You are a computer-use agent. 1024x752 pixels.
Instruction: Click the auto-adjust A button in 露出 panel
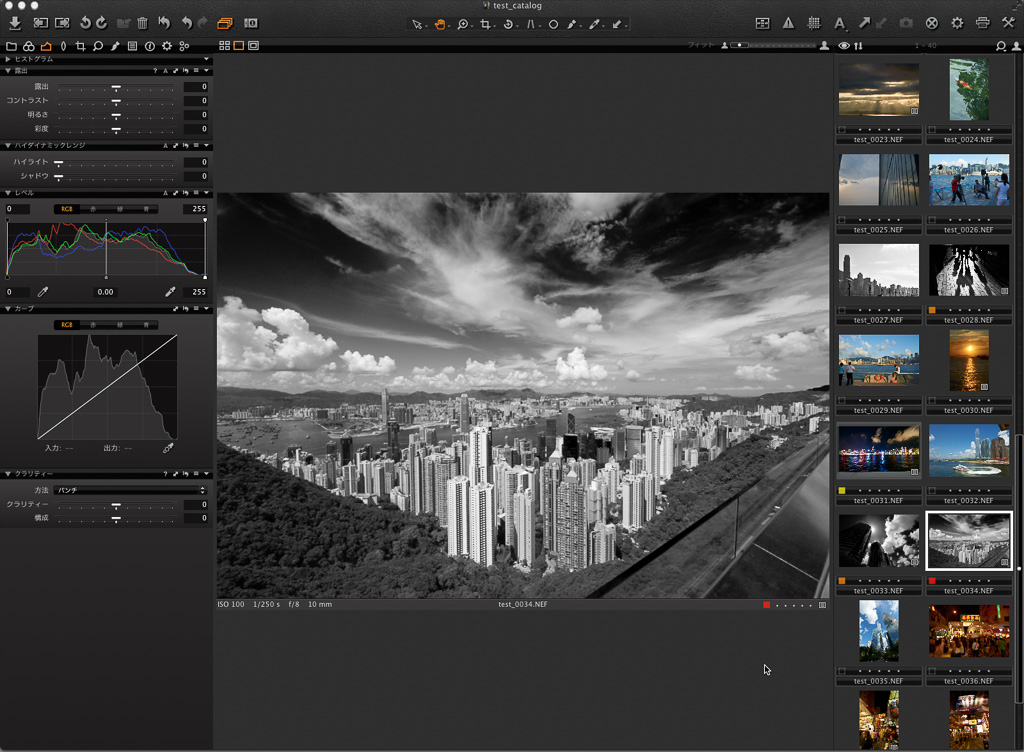pos(165,71)
